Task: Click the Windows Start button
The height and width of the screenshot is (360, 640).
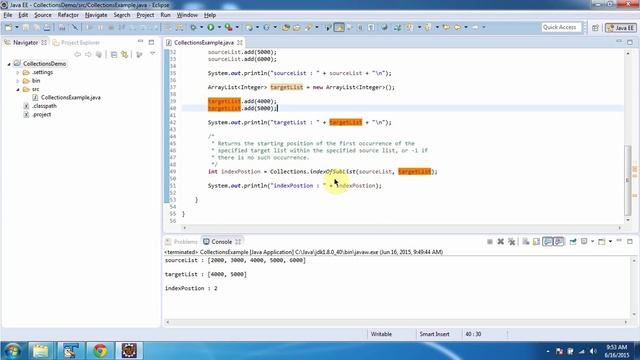Action: [x=13, y=351]
